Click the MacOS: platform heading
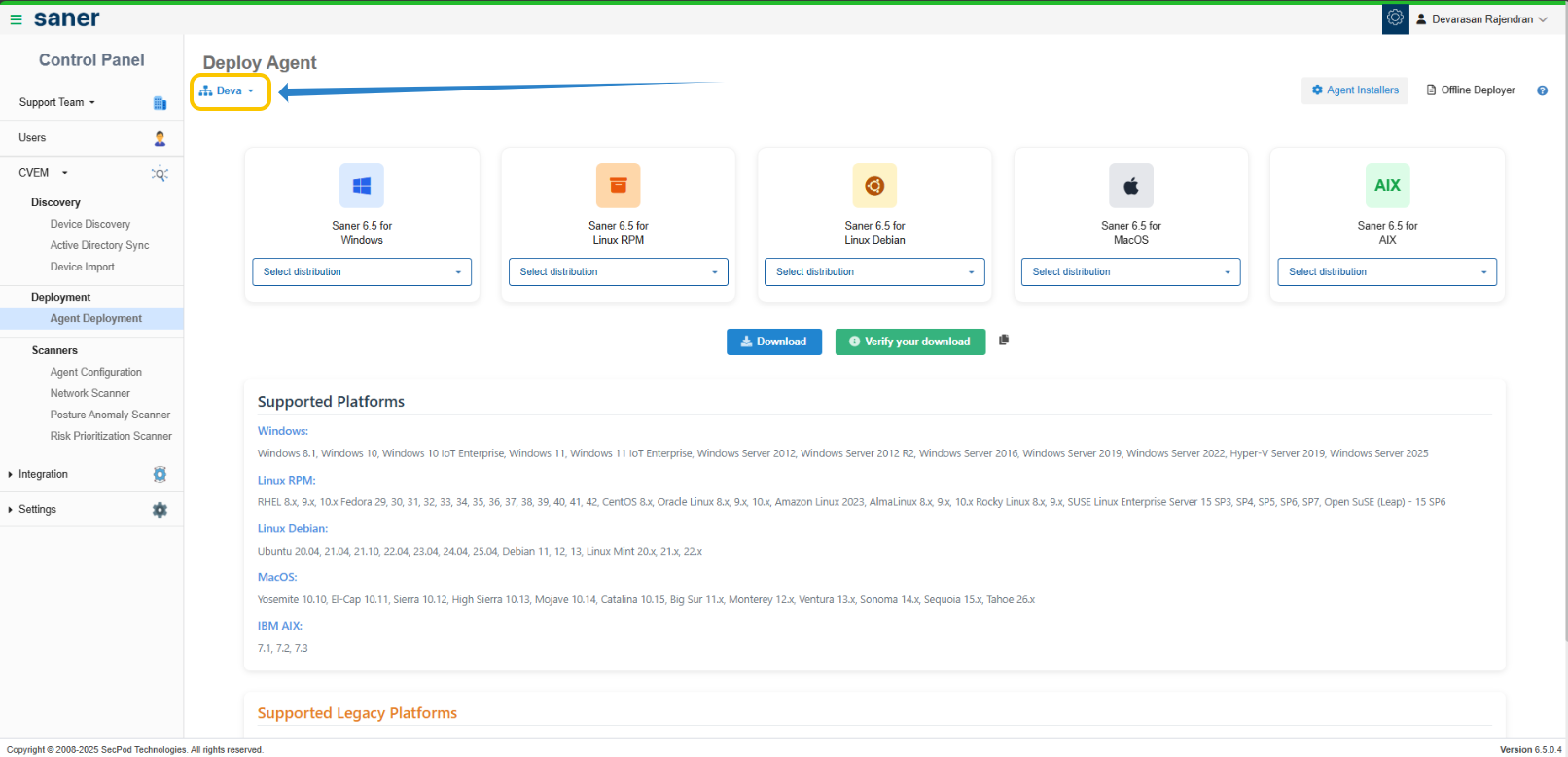This screenshot has height=757, width=1568. 277,578
